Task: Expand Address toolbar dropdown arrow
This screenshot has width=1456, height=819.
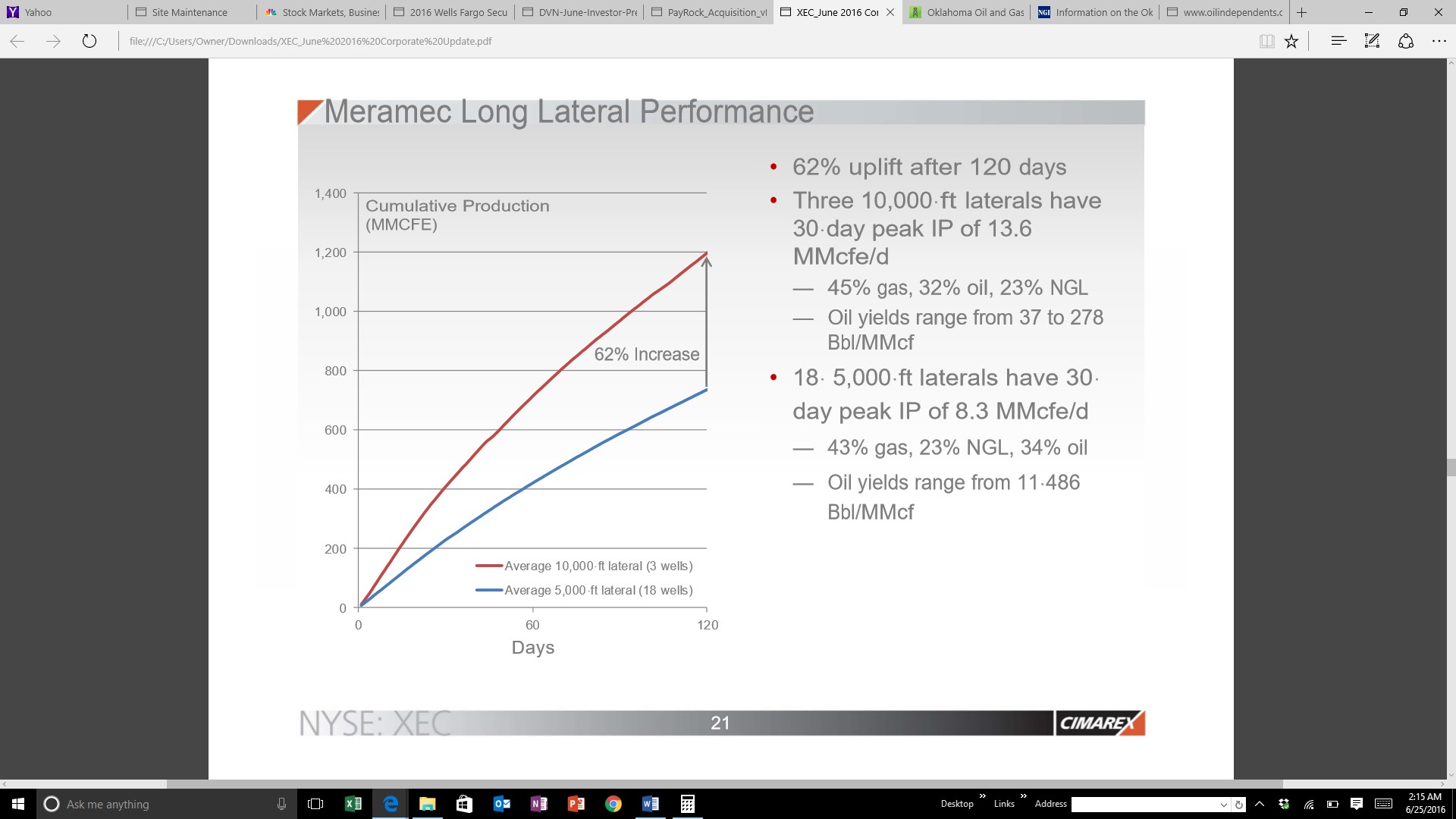Action: (x=1223, y=805)
